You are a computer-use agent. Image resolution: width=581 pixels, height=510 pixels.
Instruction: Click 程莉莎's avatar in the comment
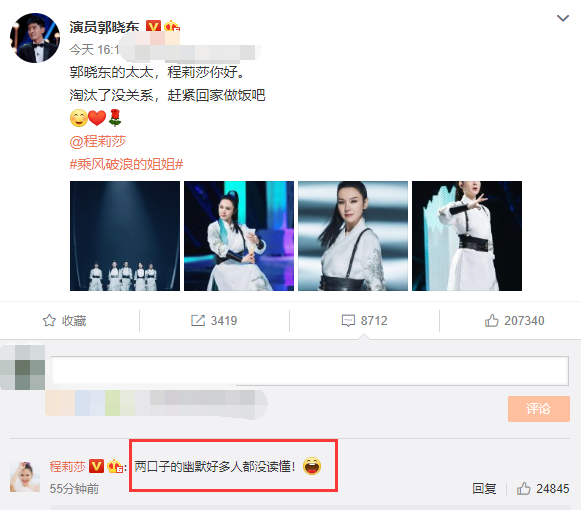(25, 477)
